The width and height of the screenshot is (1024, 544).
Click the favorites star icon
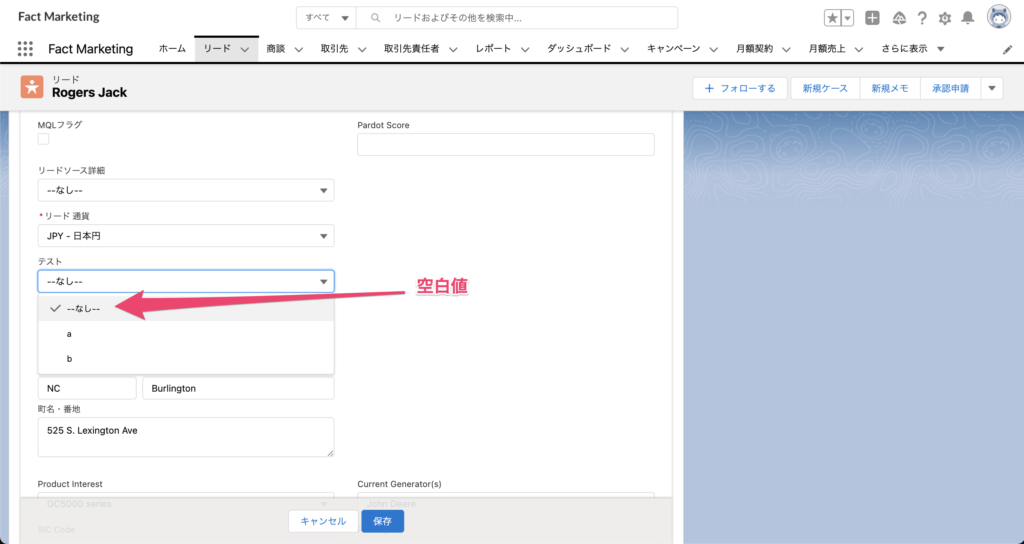pyautogui.click(x=832, y=18)
